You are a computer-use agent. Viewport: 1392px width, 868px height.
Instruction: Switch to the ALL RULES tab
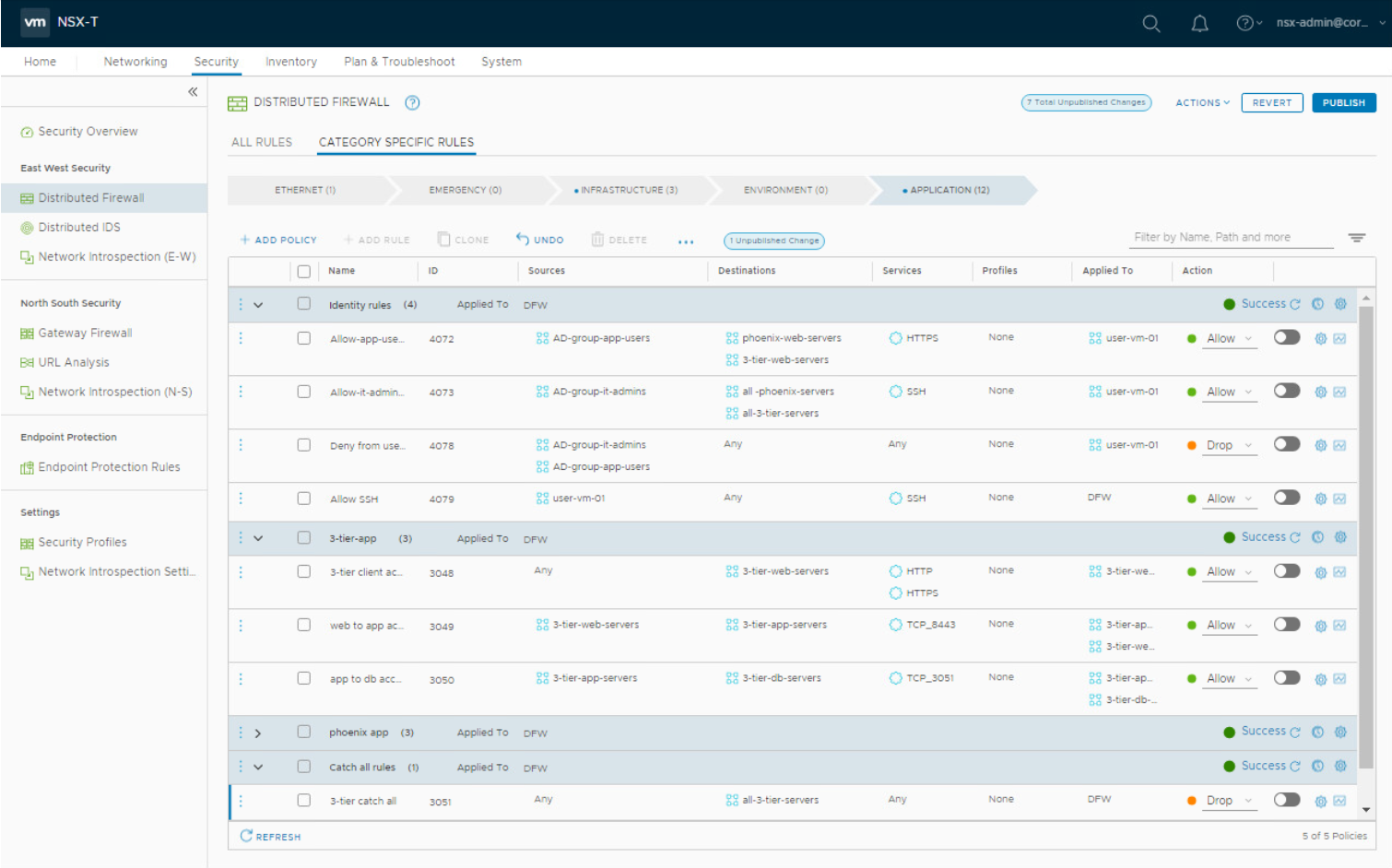tap(262, 142)
